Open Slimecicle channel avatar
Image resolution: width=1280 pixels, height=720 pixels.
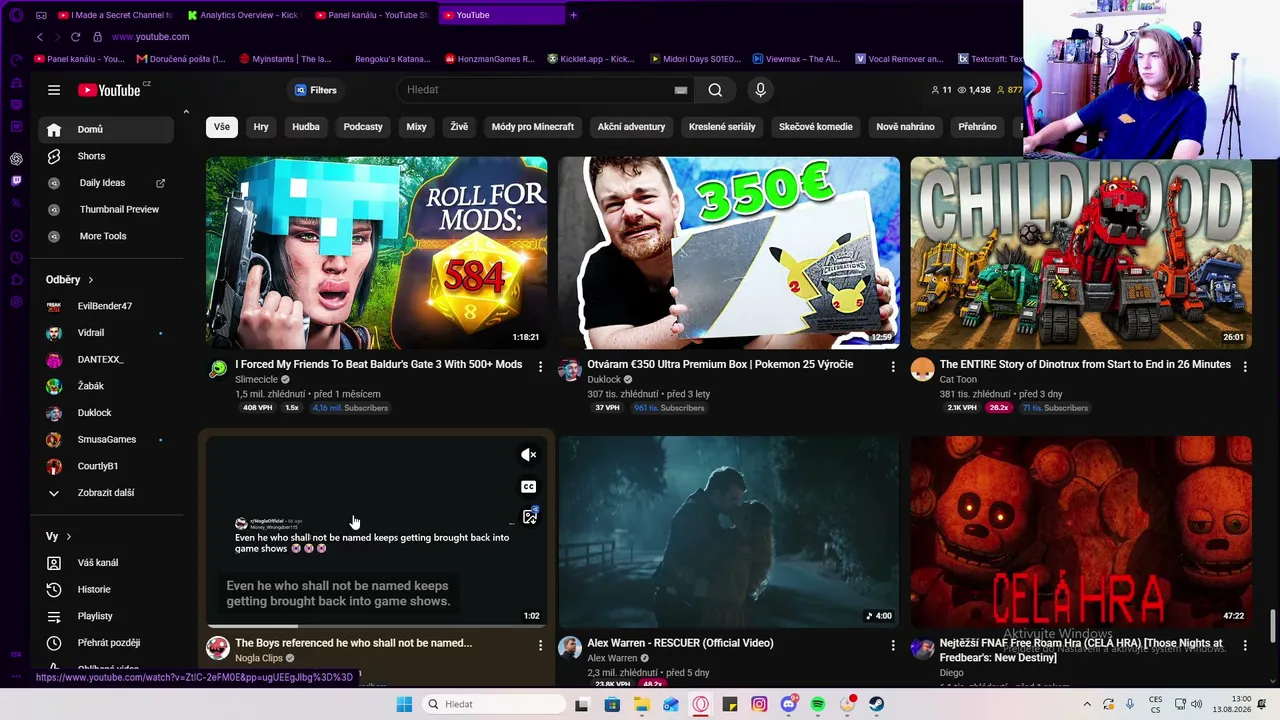(x=218, y=369)
